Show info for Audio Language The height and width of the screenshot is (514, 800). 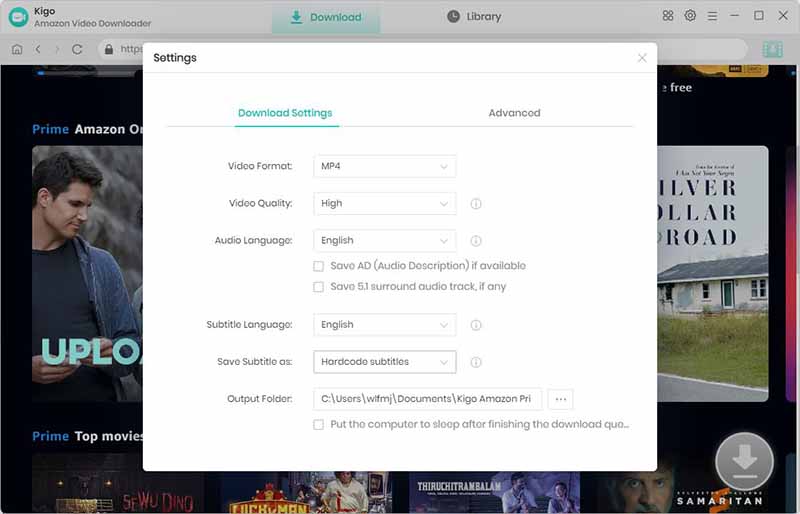click(476, 240)
